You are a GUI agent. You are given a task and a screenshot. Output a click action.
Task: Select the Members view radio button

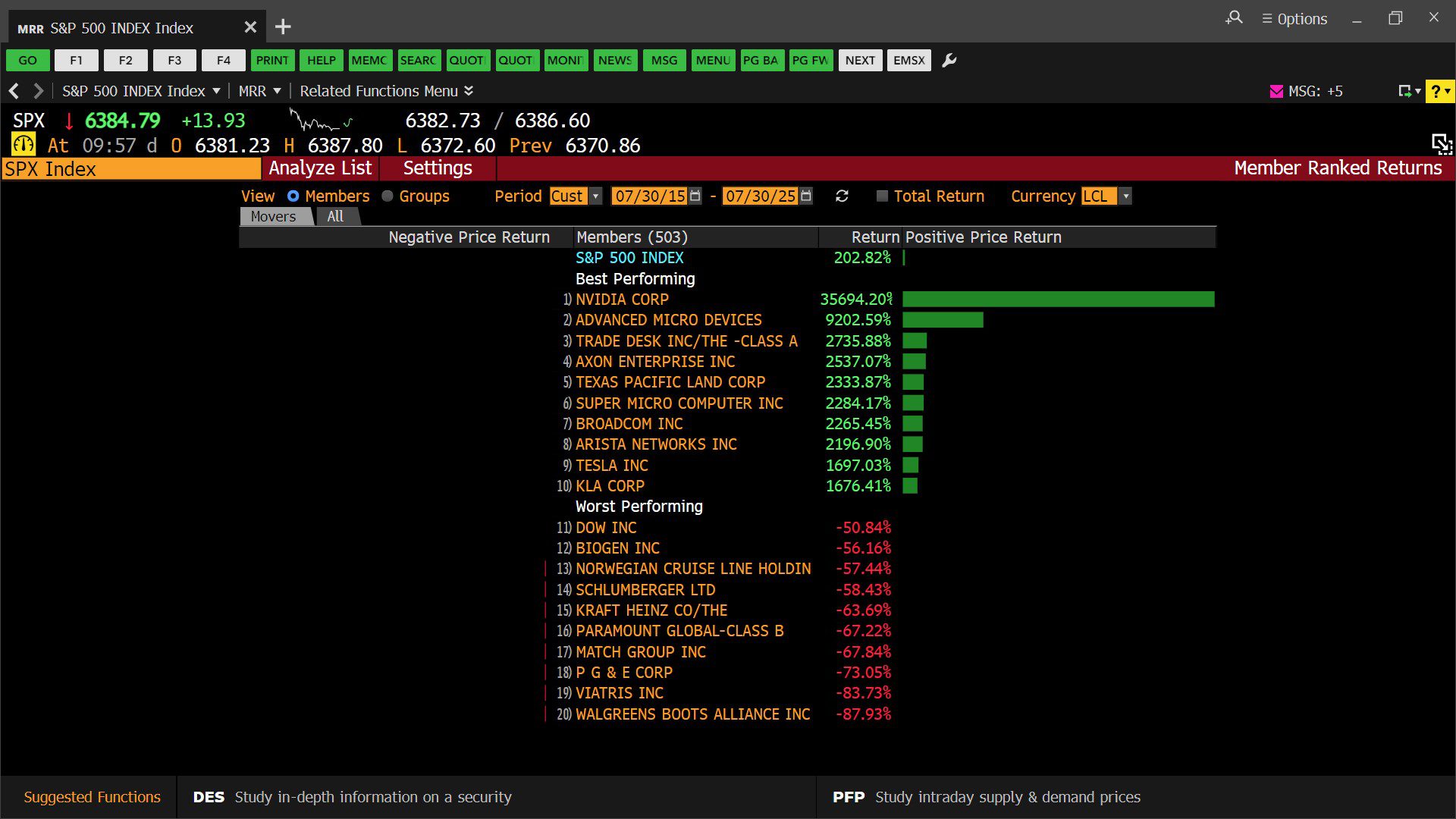point(293,196)
